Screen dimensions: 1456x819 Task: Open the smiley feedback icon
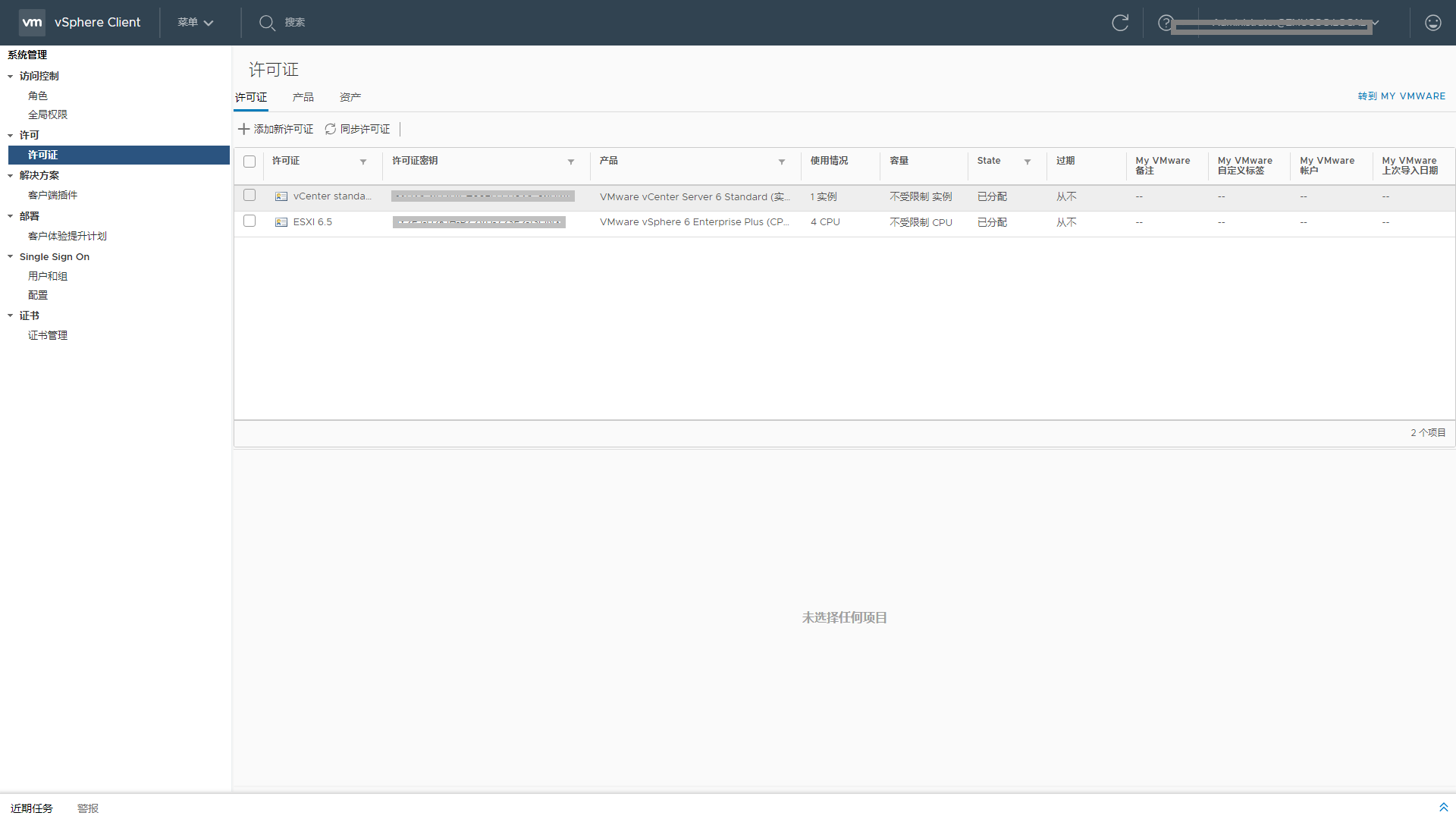1432,23
